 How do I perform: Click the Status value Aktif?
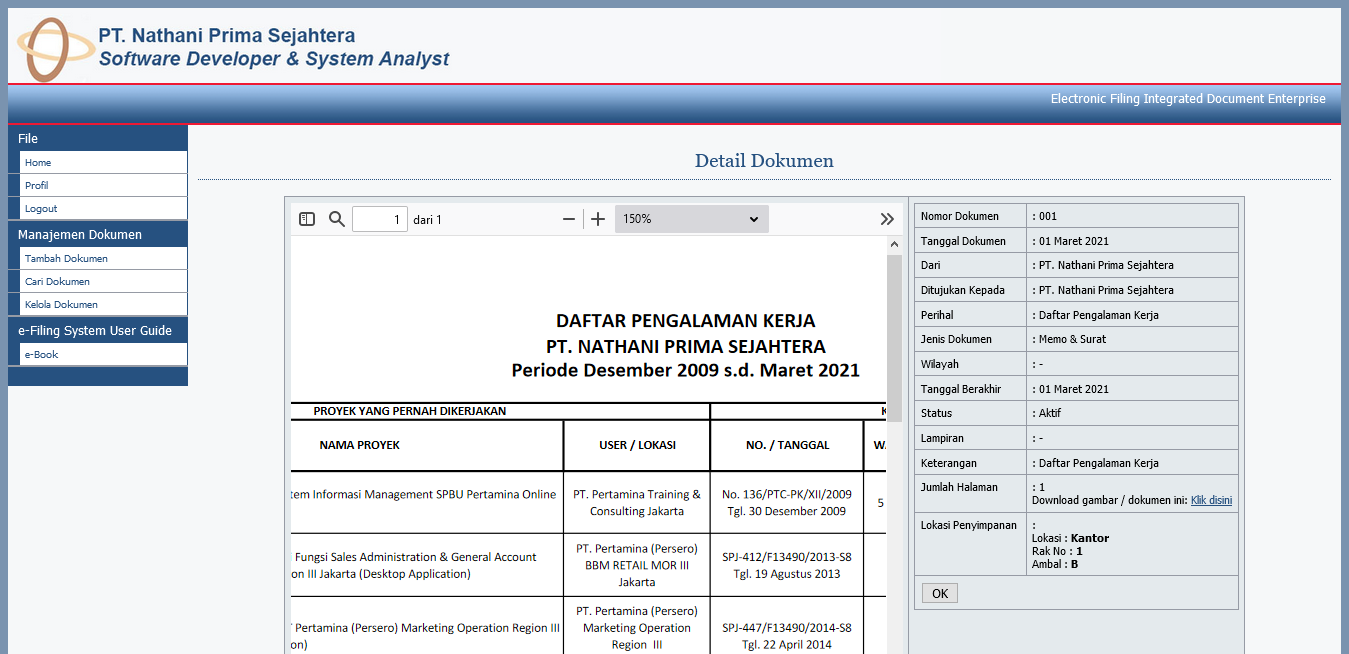[1050, 413]
